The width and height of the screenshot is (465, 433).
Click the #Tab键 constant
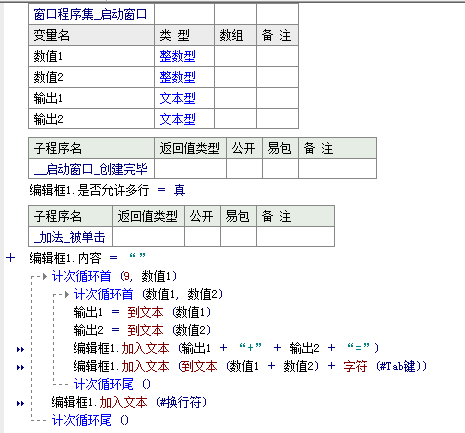(x=398, y=366)
